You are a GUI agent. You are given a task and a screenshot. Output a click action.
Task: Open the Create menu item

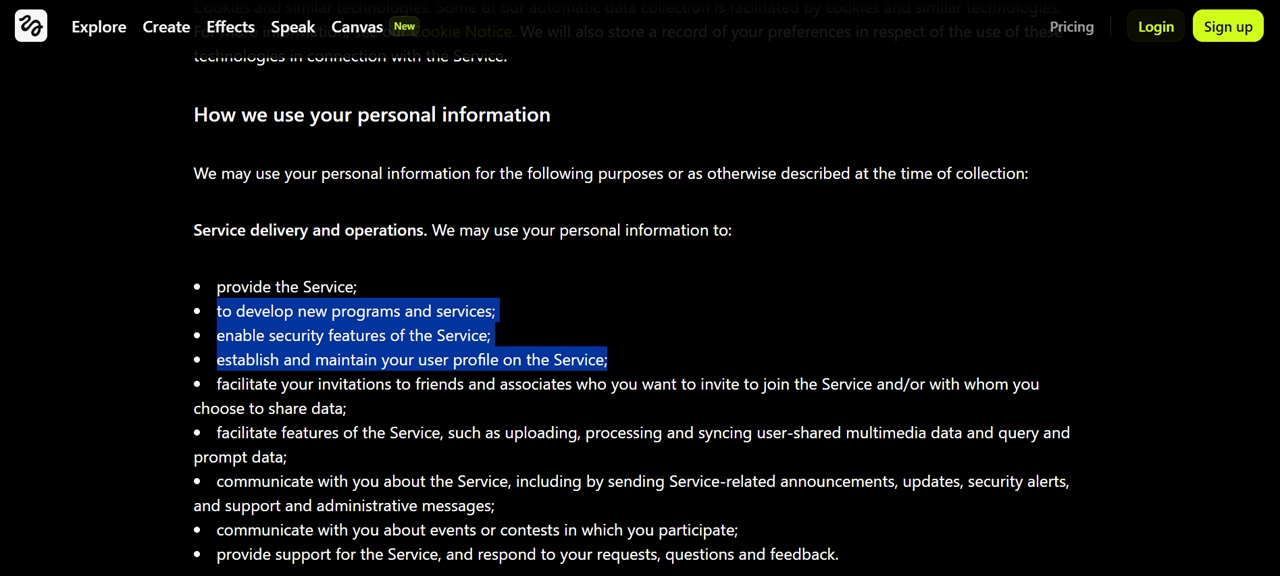pyautogui.click(x=166, y=27)
